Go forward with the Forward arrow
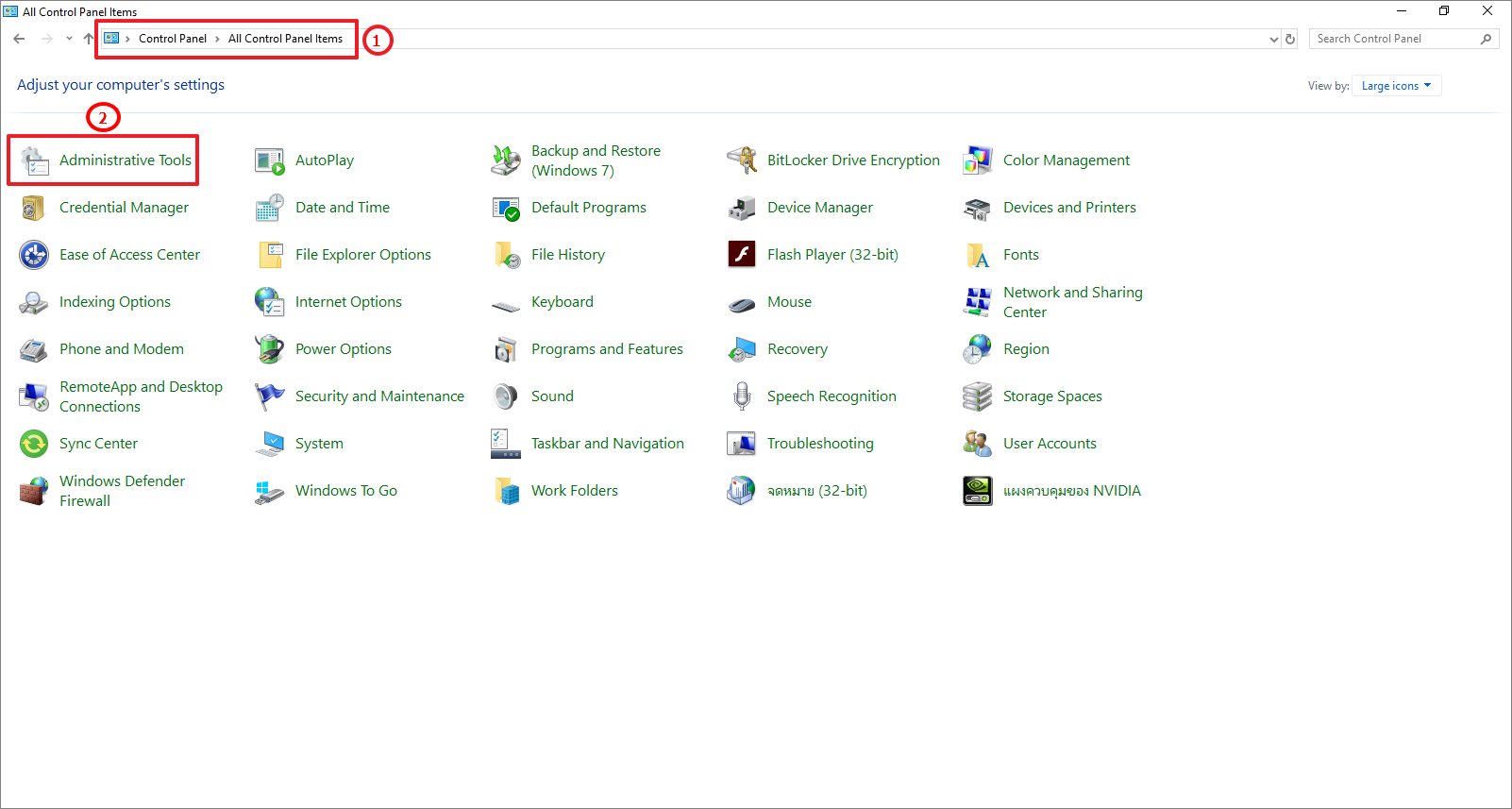 click(46, 39)
